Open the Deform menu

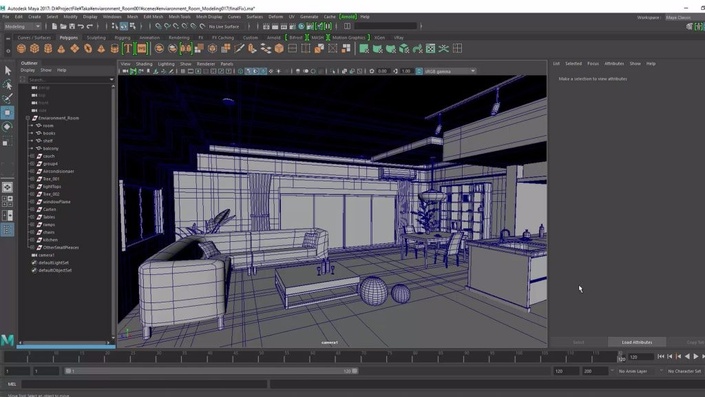click(x=276, y=17)
